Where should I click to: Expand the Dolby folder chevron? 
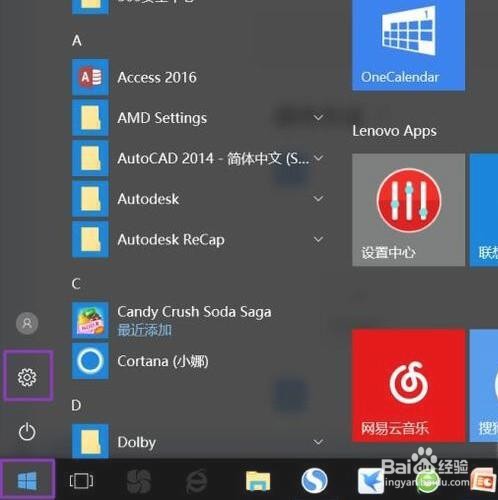click(x=318, y=442)
